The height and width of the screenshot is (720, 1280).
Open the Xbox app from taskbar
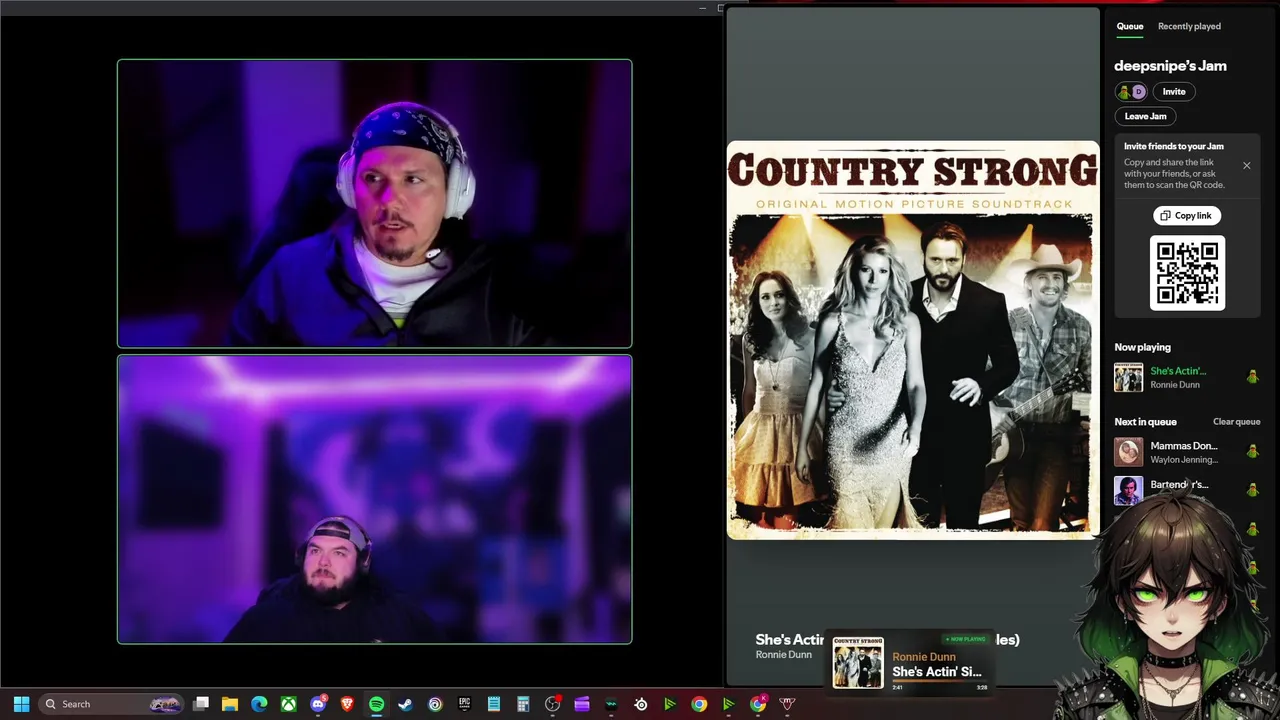[x=288, y=704]
